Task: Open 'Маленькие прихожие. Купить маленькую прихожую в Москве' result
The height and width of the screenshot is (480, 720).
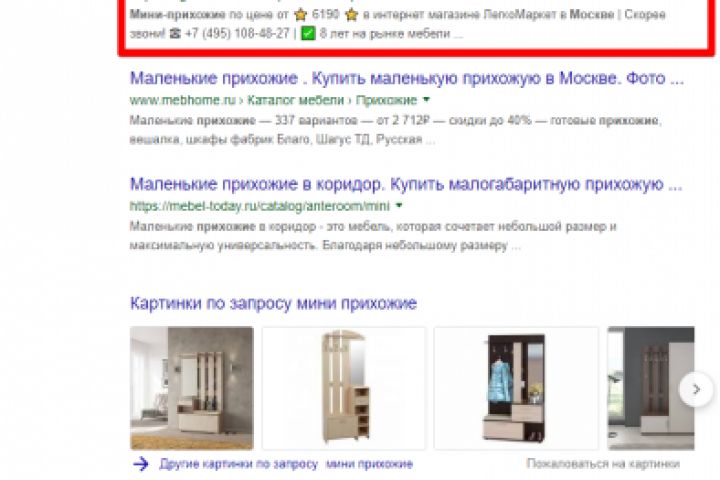Action: 407,79
